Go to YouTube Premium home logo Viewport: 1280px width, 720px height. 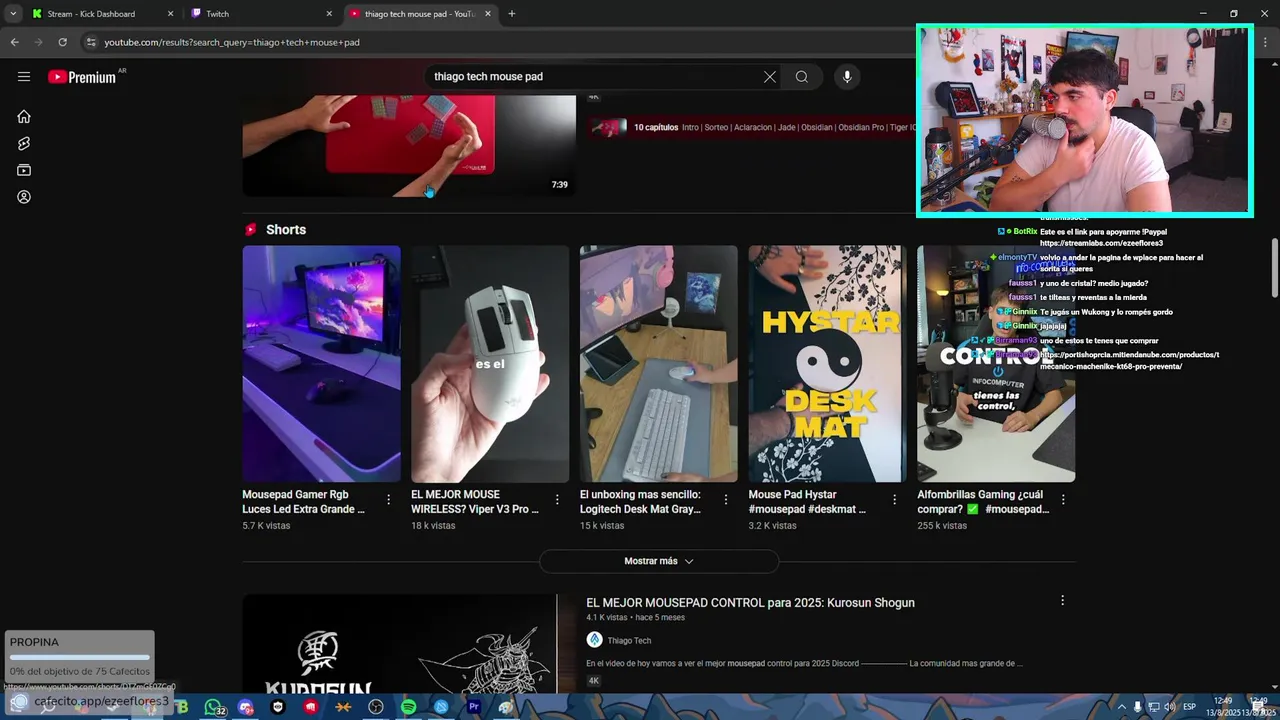(82, 77)
